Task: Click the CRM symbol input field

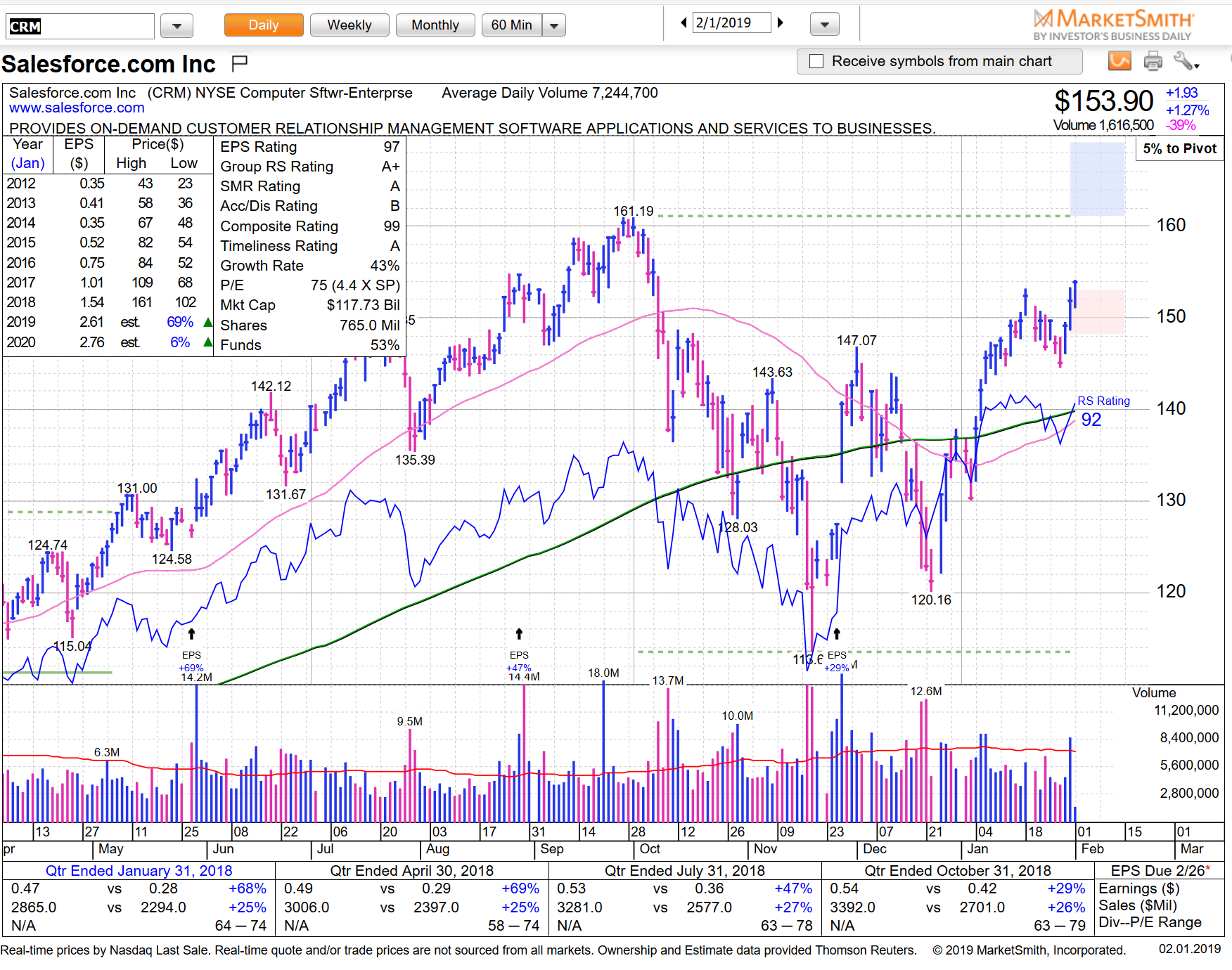Action: (80, 26)
